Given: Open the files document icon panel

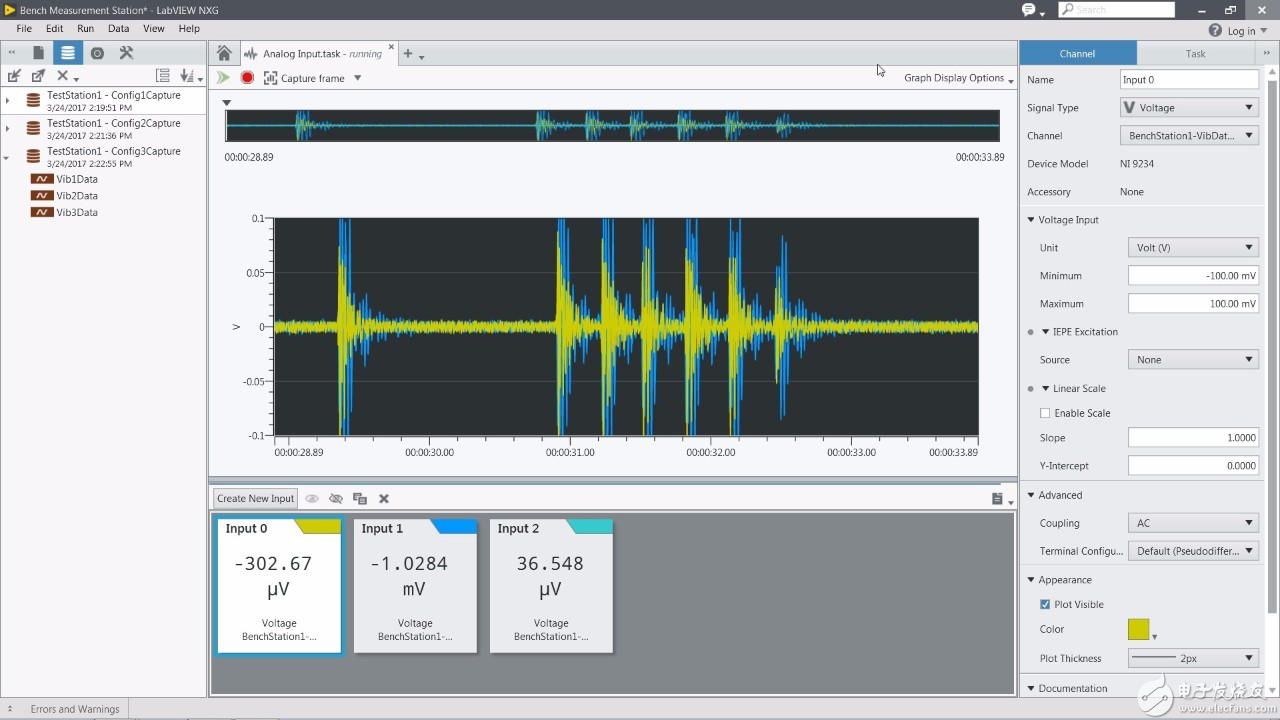Looking at the screenshot, I should (x=39, y=53).
